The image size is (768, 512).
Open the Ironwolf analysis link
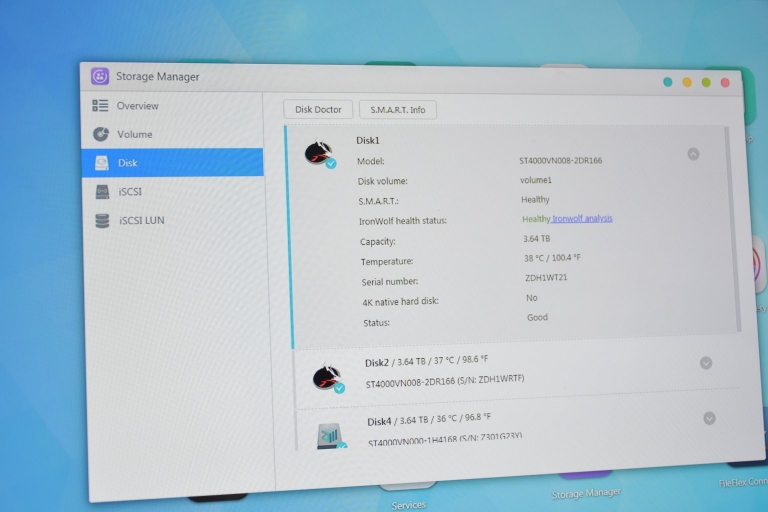coord(582,219)
